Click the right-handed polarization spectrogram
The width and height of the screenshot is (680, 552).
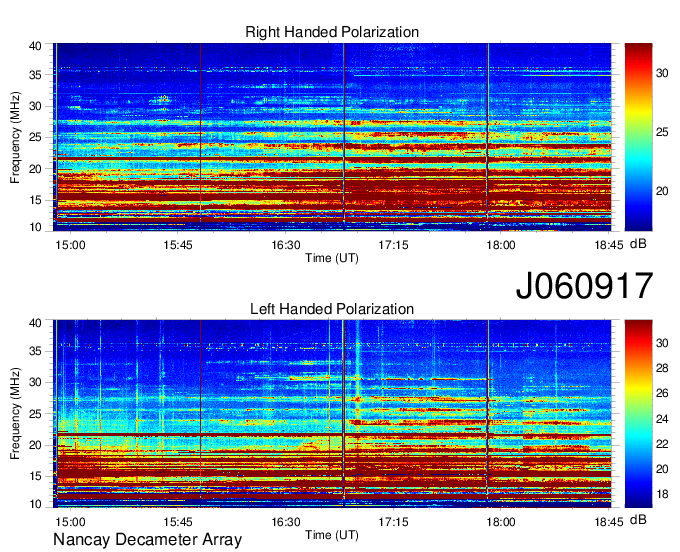coord(332,137)
